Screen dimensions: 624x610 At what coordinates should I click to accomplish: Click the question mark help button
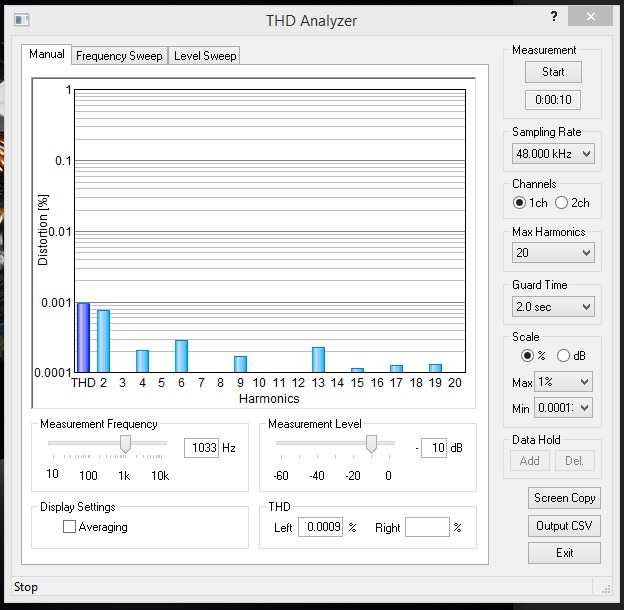point(554,17)
